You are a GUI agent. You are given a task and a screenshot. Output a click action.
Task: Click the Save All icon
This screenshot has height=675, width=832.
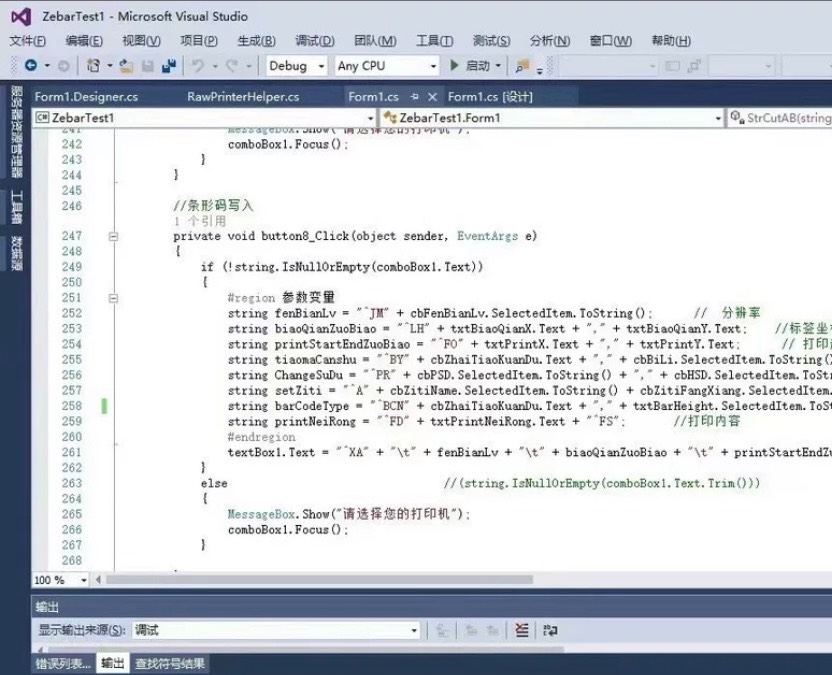click(169, 66)
